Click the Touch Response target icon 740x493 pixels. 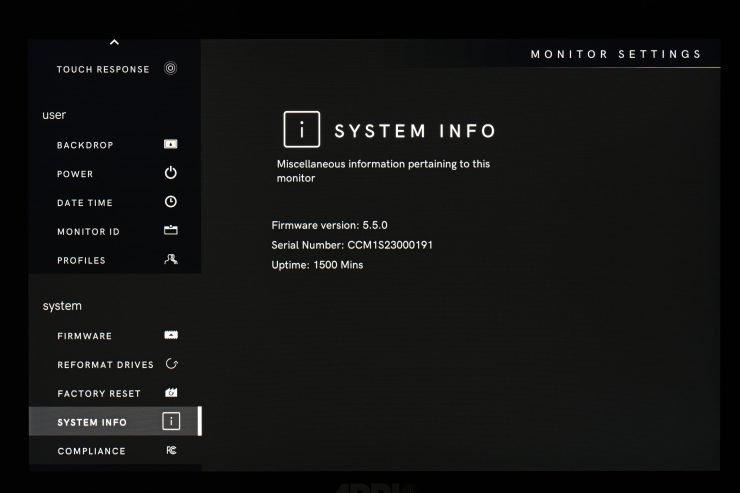(170, 69)
